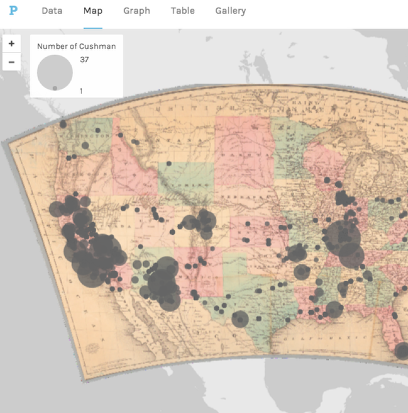Click the large circle cluster in Arizona

pyautogui.click(x=163, y=282)
